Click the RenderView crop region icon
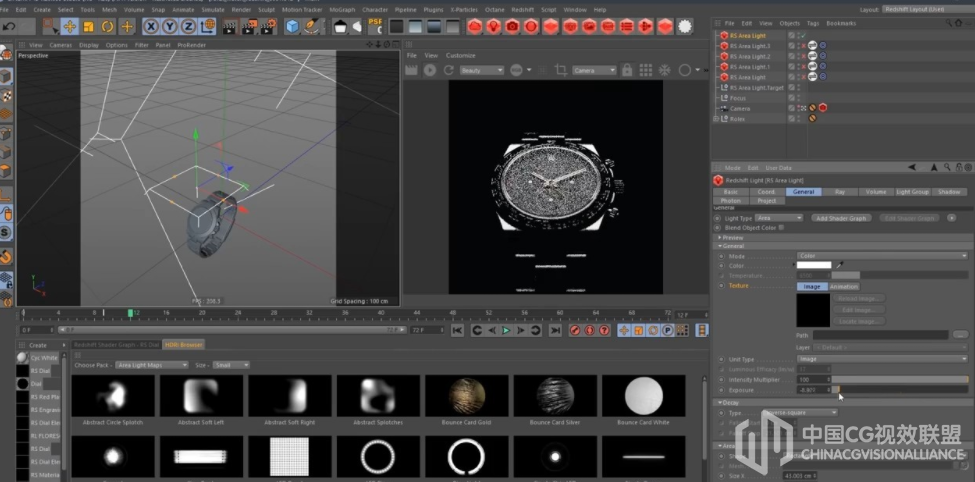 (560, 70)
